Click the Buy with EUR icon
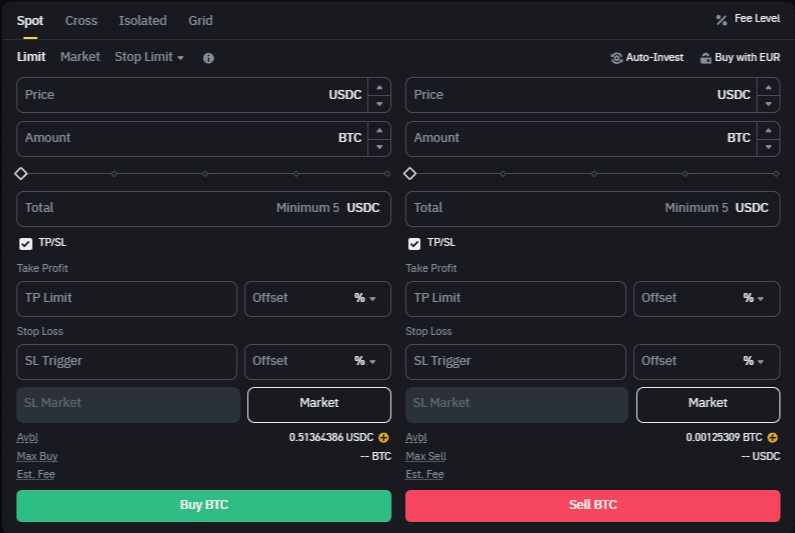This screenshot has height=533, width=795. [x=706, y=58]
